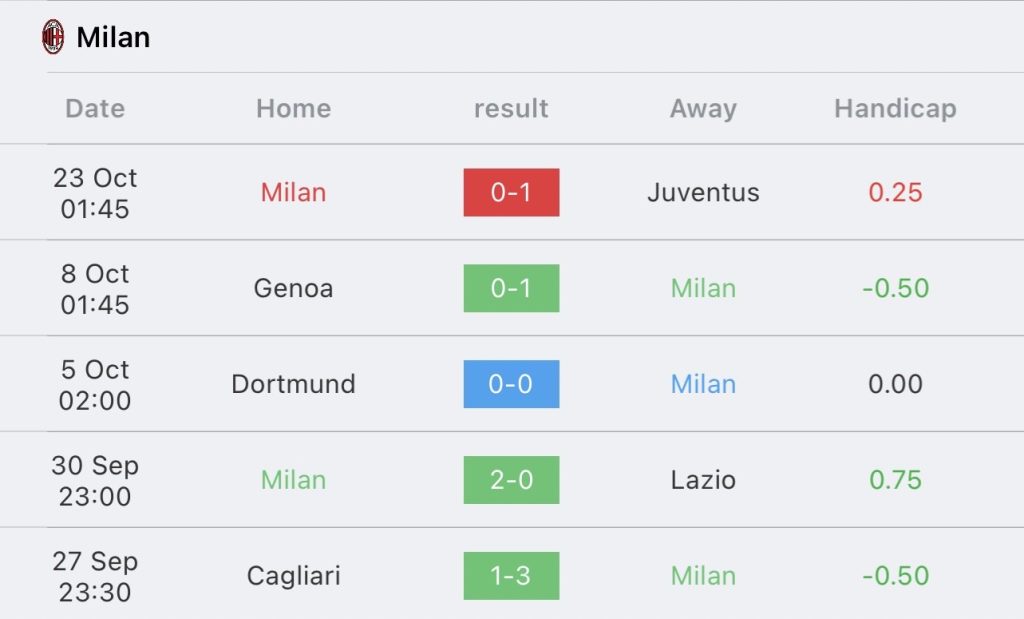The image size is (1024, 619).
Task: Select the Date column header
Action: [x=95, y=108]
